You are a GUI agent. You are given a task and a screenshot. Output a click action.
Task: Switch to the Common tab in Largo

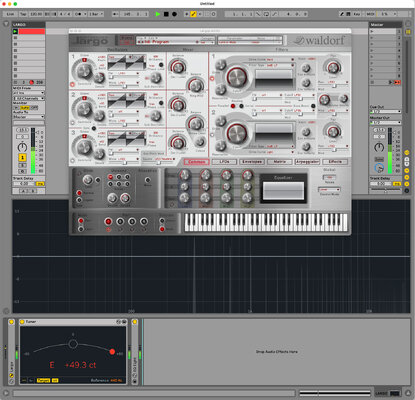(x=196, y=162)
